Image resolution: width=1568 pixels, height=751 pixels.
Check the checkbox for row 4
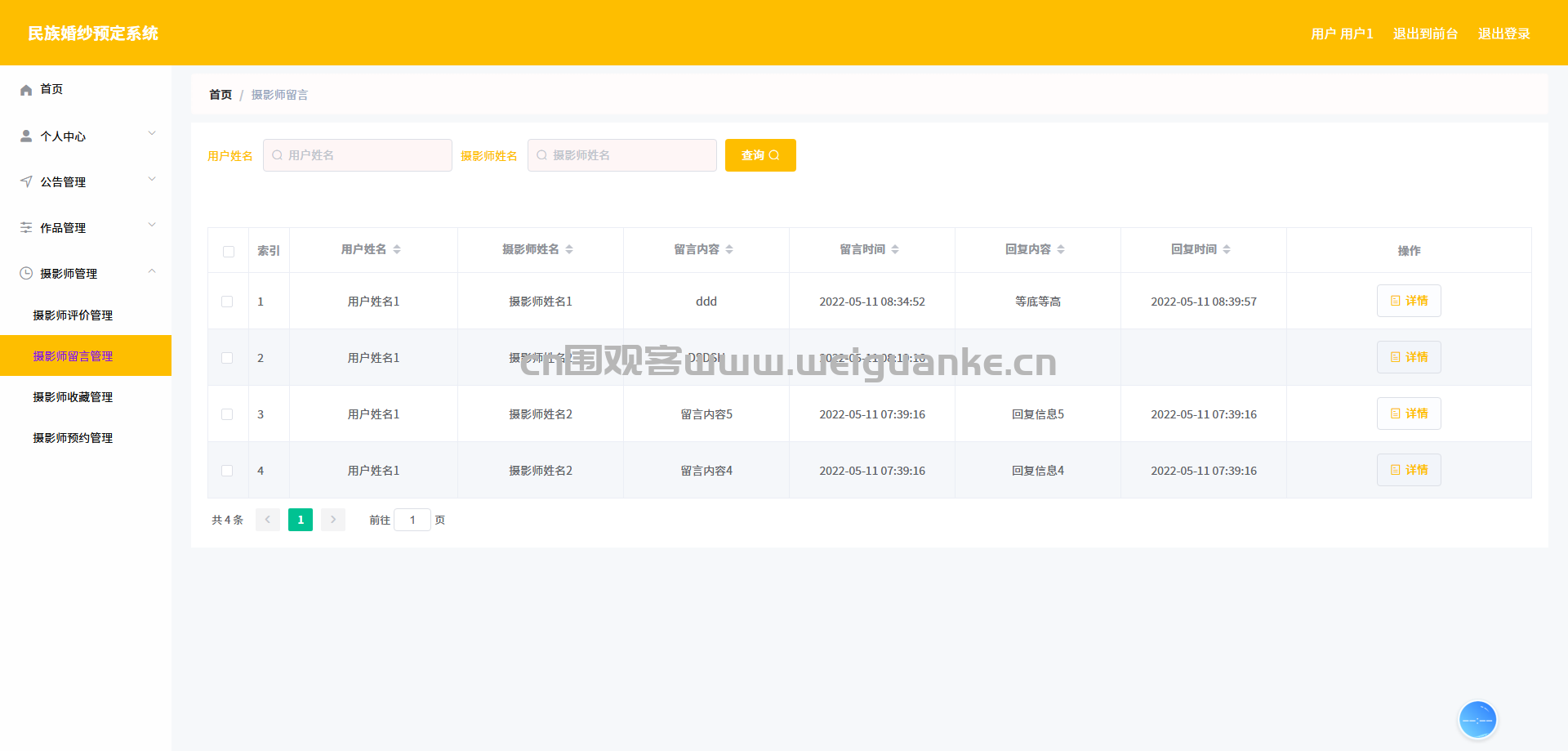(227, 471)
